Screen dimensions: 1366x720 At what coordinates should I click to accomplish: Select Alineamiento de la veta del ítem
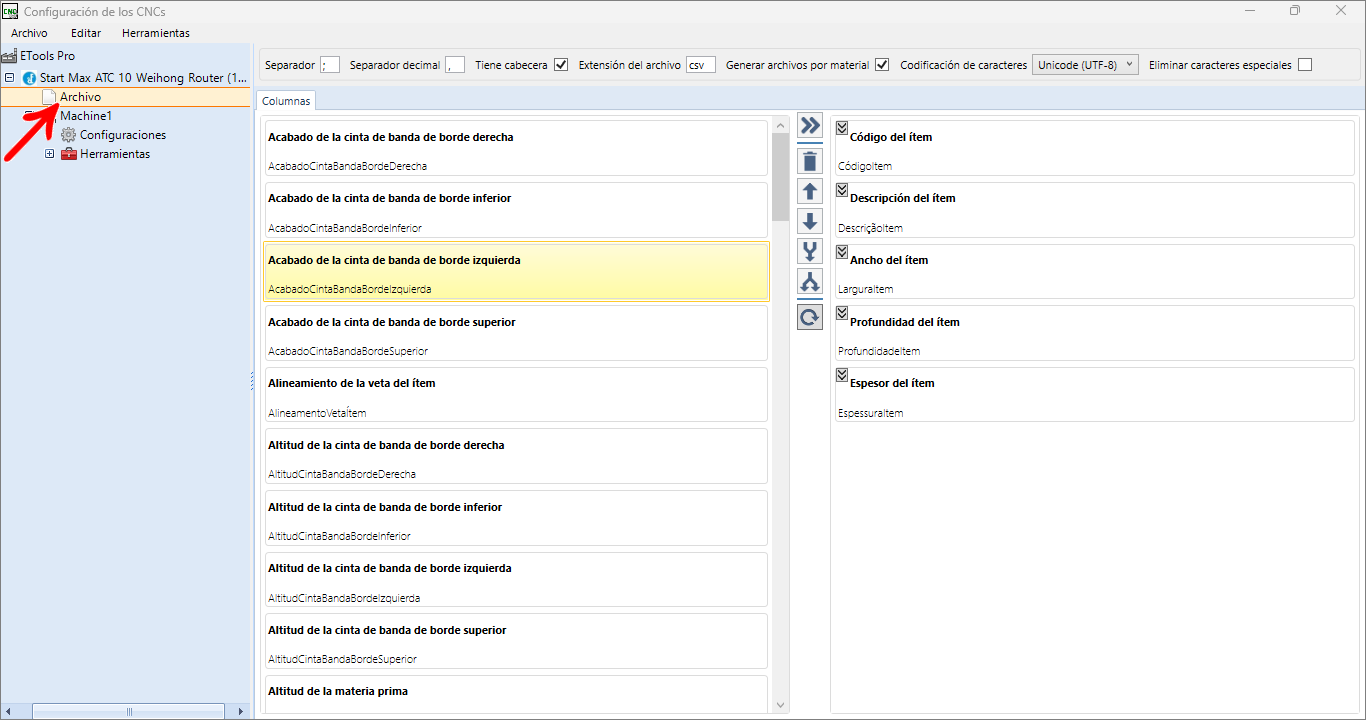point(515,395)
